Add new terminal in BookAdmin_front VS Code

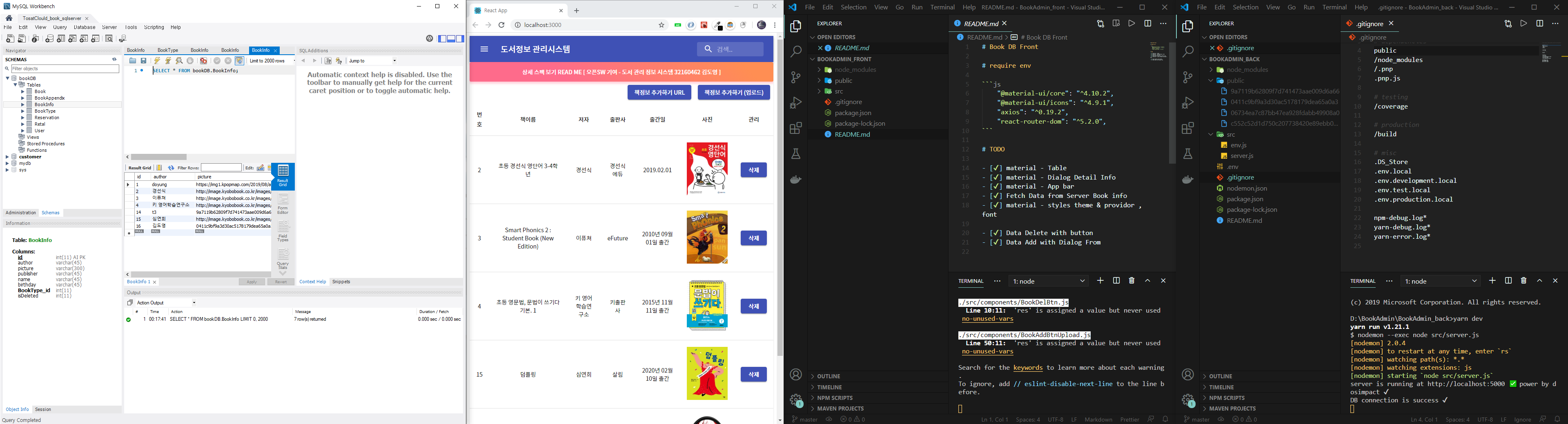[1100, 280]
